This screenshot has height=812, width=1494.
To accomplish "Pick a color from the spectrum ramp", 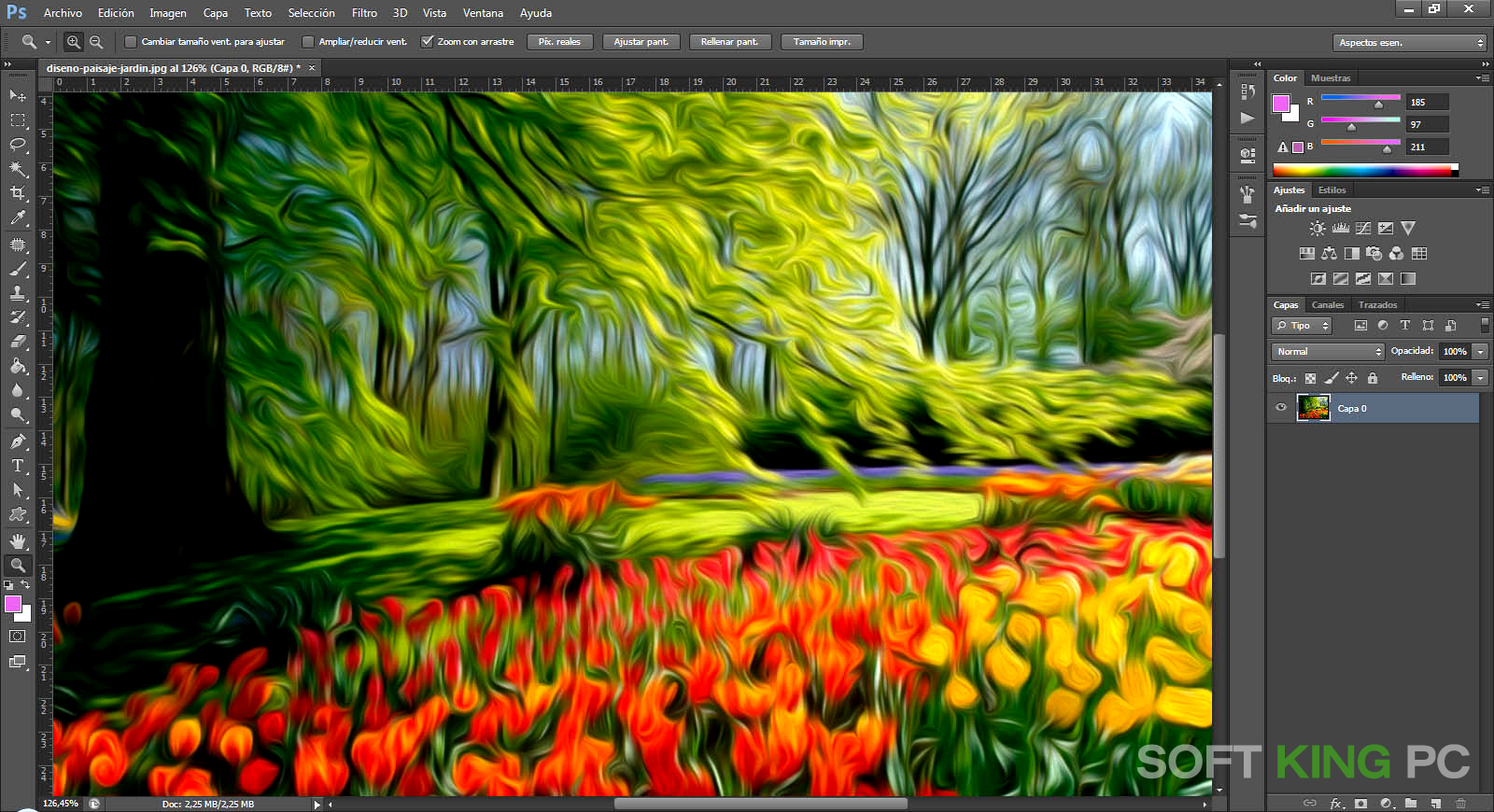I will pyautogui.click(x=1365, y=171).
